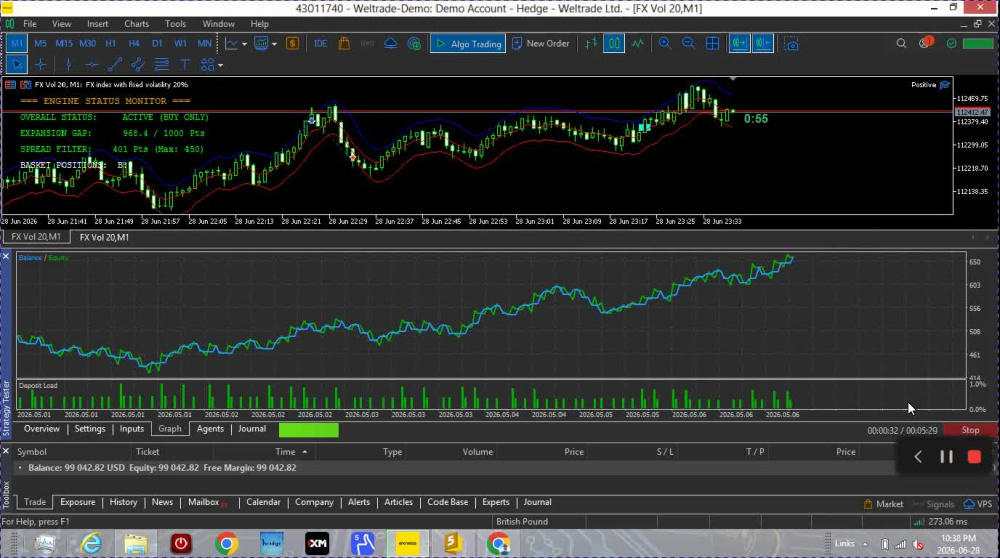The image size is (1000, 558).
Task: Open the Insert menu
Action: coord(98,24)
